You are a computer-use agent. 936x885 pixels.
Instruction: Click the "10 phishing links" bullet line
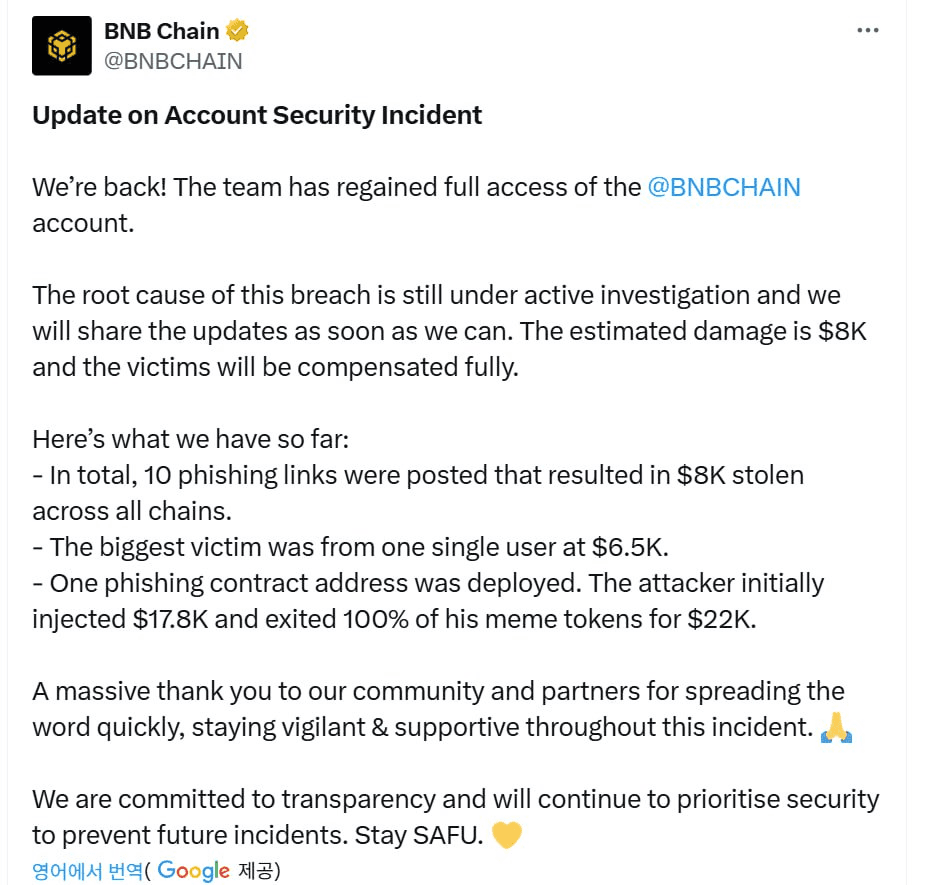point(417,475)
